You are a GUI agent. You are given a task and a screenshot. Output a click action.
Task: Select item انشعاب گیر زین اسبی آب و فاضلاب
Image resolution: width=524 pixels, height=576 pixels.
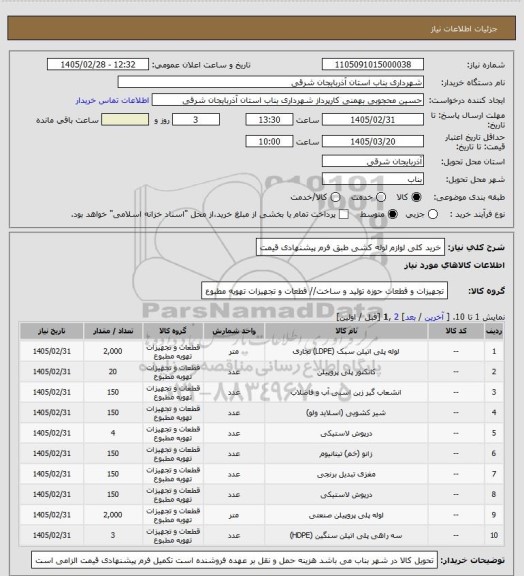tap(346, 392)
